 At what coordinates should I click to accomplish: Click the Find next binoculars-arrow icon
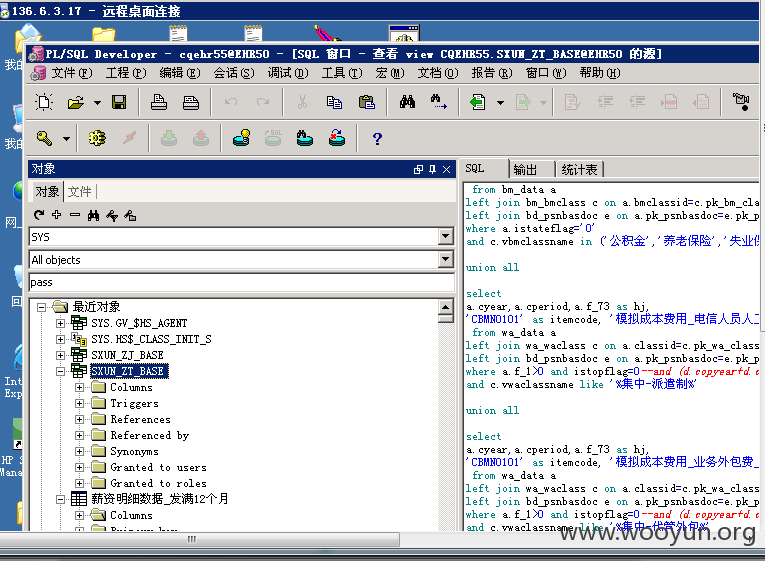[439, 102]
